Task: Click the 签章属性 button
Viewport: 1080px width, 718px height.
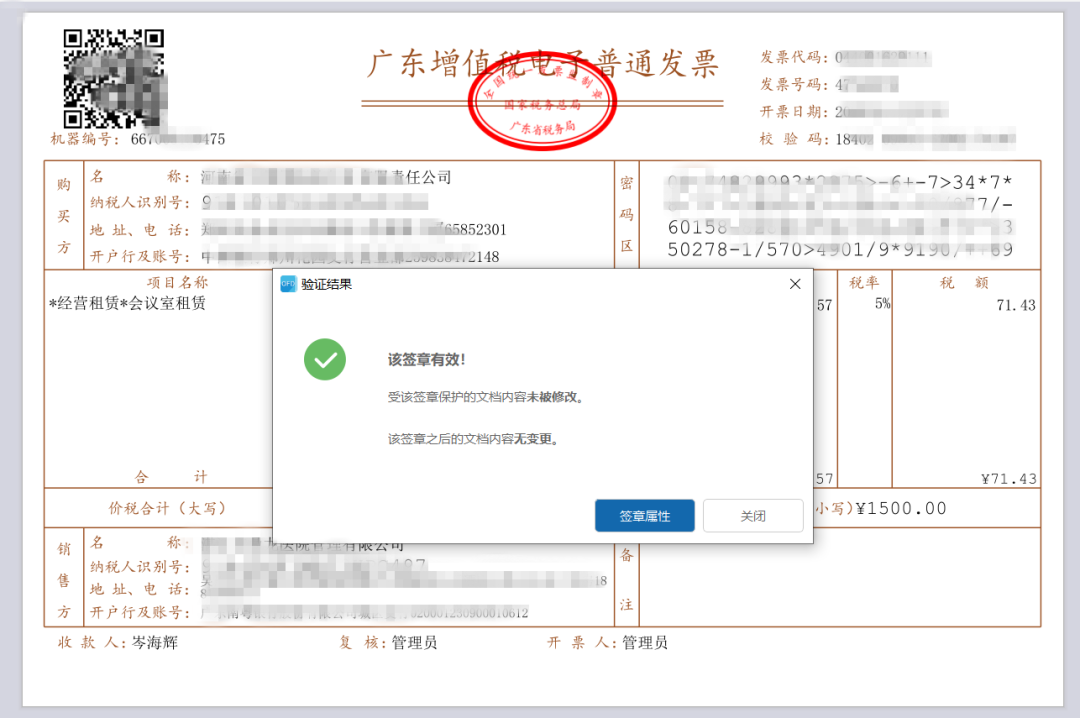Action: (644, 516)
